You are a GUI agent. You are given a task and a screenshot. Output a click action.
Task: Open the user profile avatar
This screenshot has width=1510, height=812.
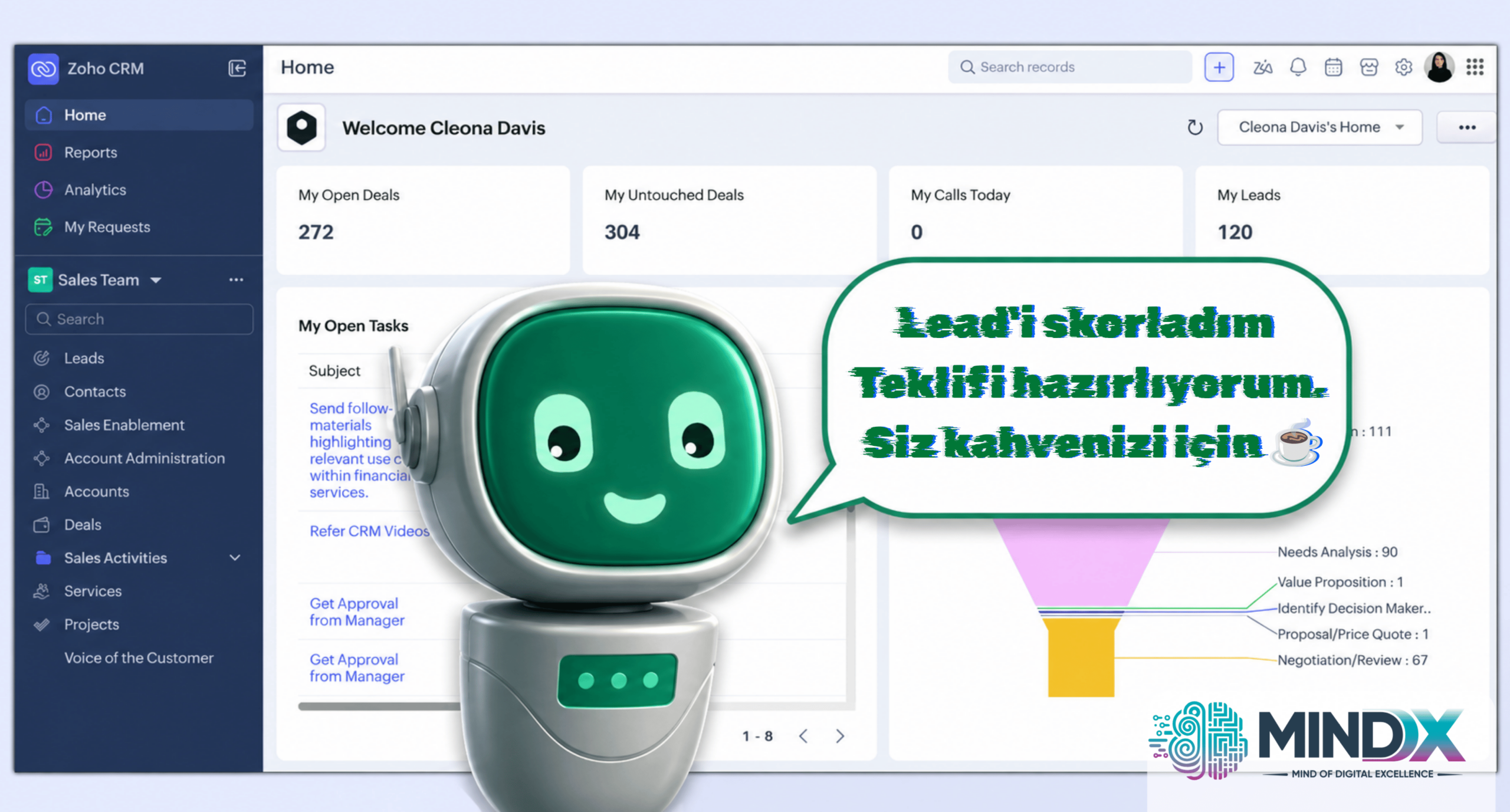[1439, 67]
